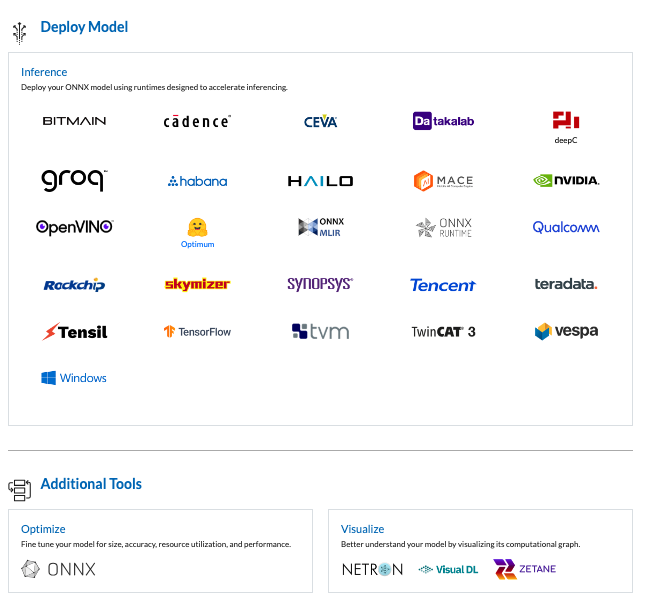Click the Deploy Model branching icon

(19, 33)
